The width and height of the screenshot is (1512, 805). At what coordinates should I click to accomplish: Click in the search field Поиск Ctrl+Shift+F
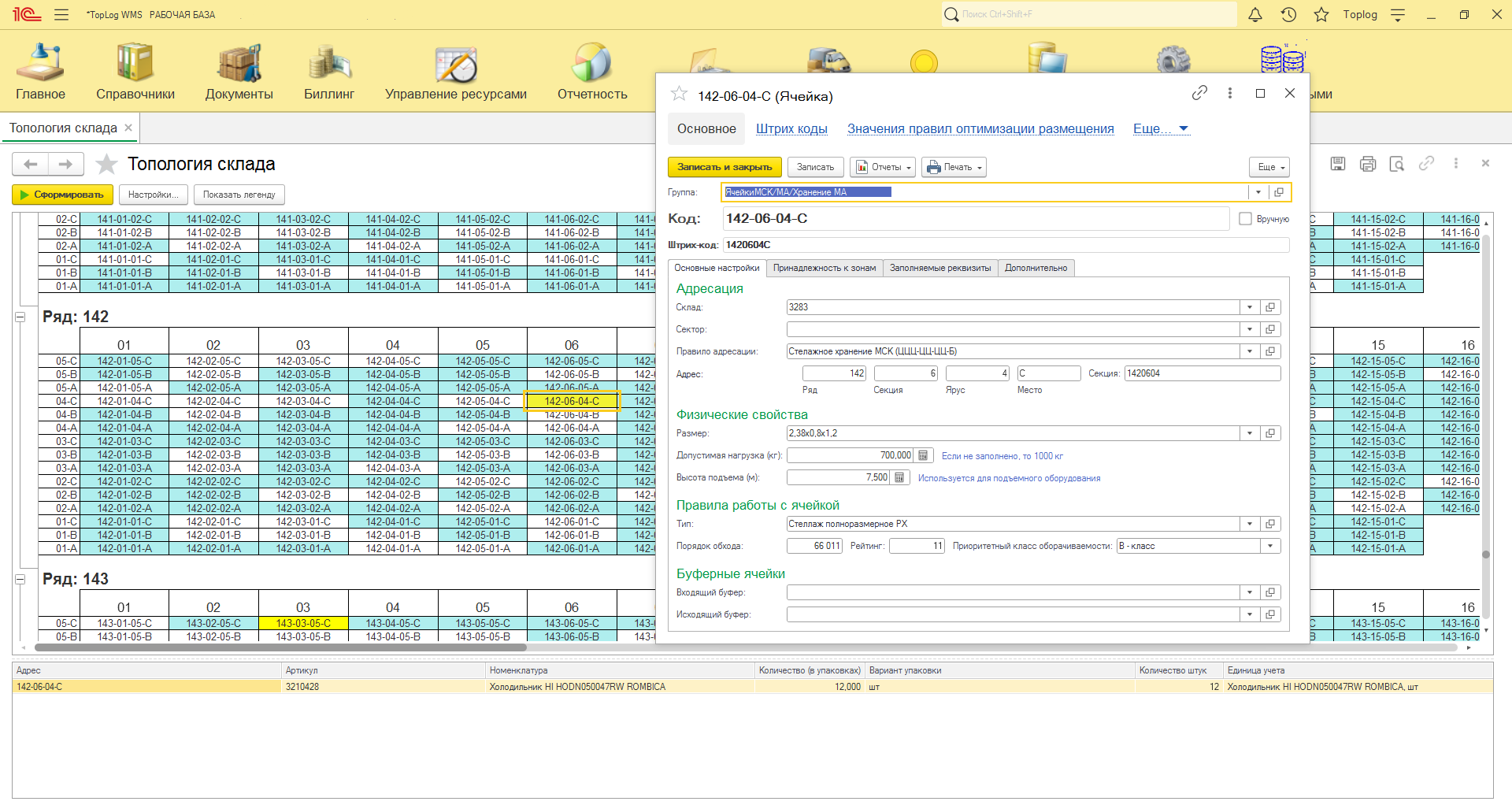click(1090, 14)
